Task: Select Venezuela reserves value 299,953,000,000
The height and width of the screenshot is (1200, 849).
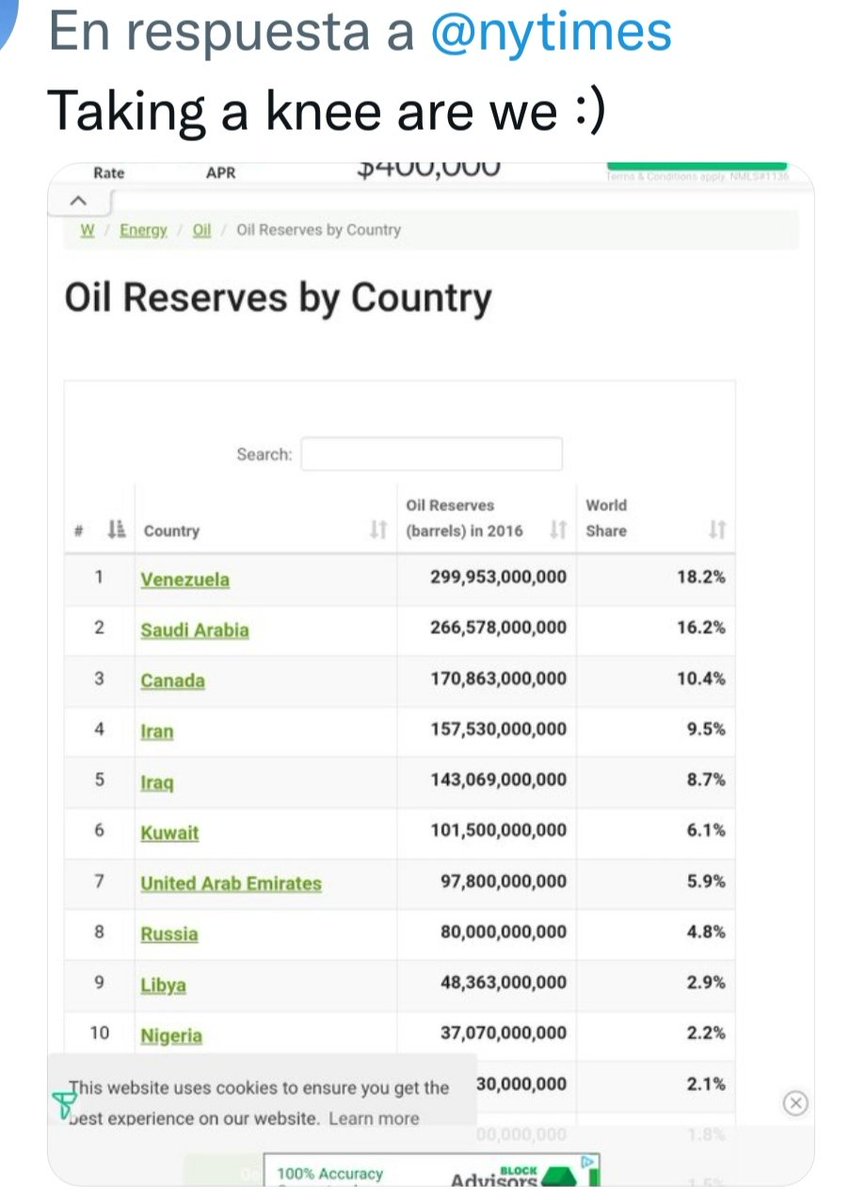Action: (498, 578)
